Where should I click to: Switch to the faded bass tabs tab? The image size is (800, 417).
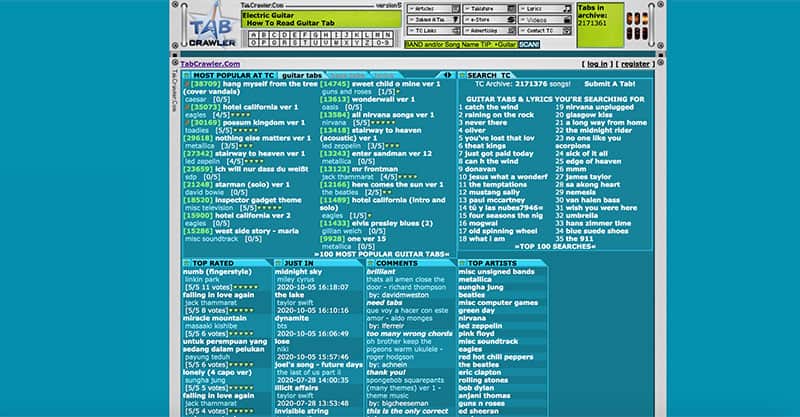349,75
